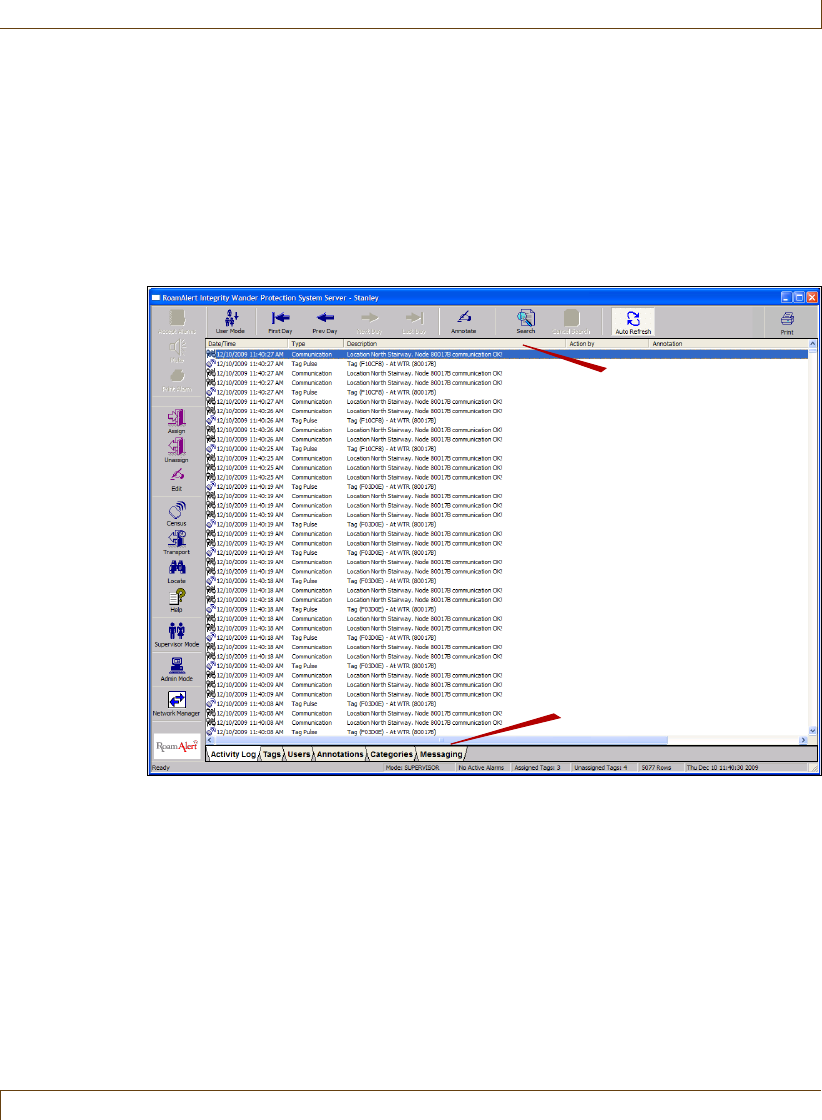Open Help from the sidebar
This screenshot has width=822, height=1120.
tap(176, 600)
